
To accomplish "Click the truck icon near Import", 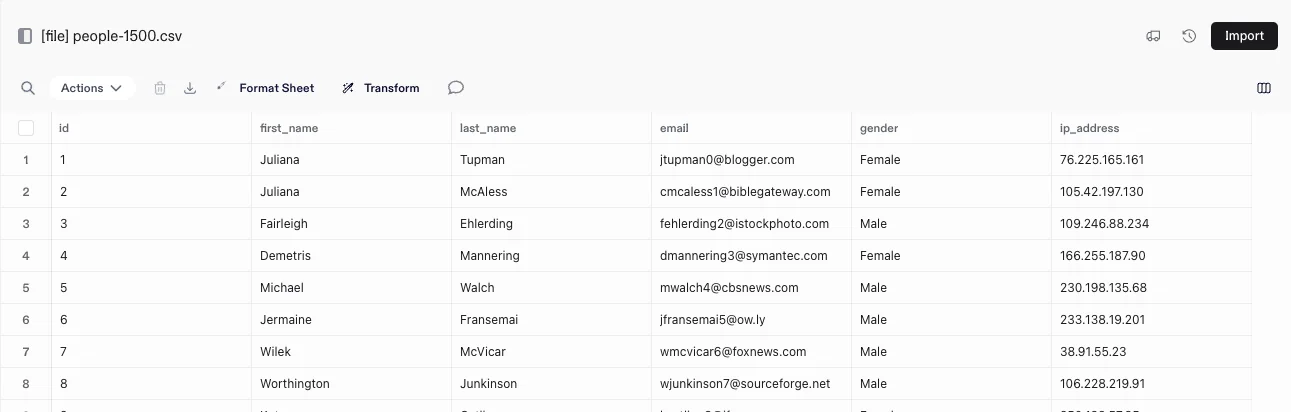I will coord(1153,36).
